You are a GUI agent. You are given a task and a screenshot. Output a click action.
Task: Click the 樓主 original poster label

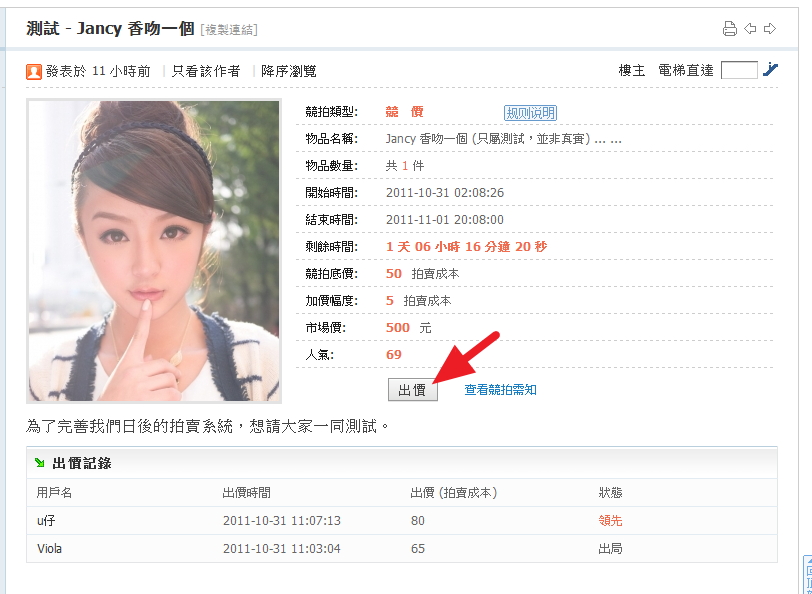[x=632, y=70]
